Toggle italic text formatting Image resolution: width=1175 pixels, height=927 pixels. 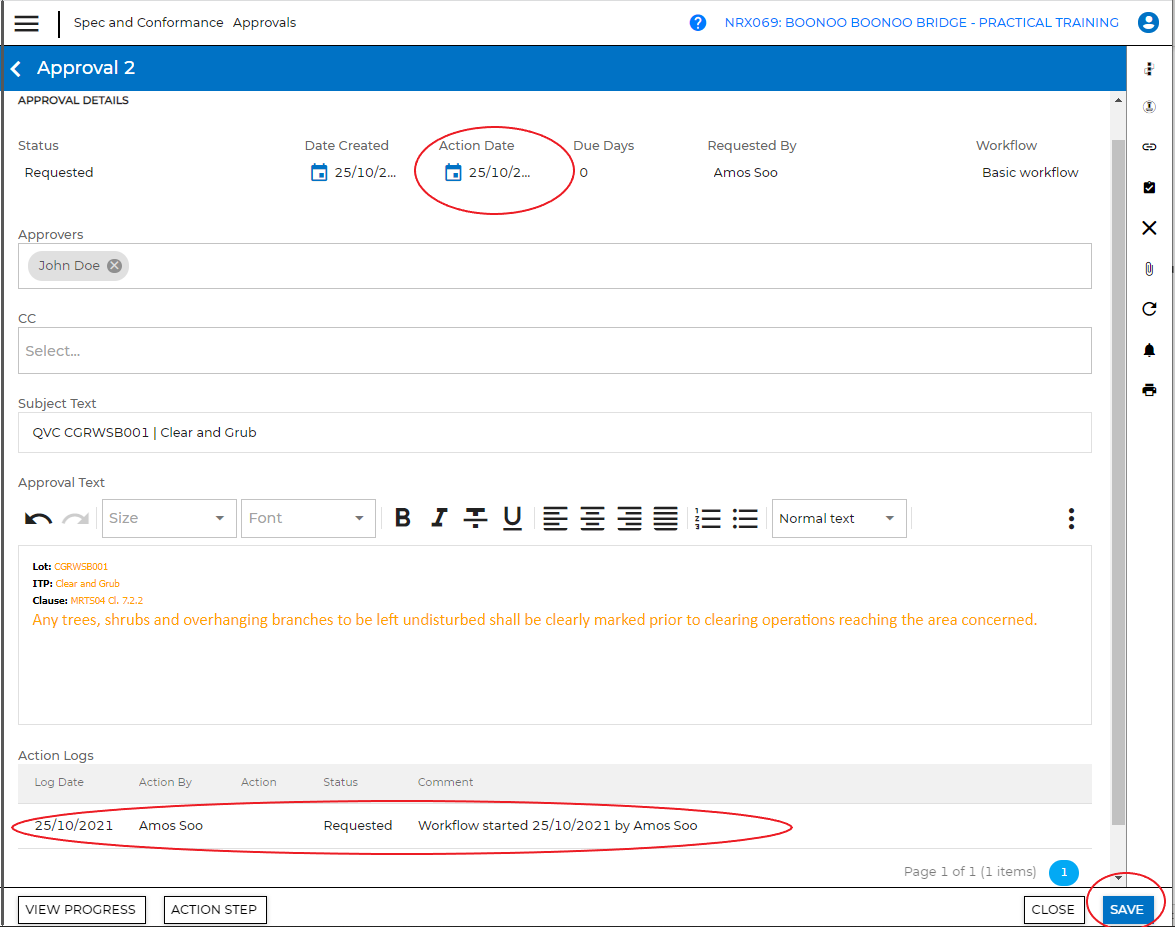[x=439, y=518]
